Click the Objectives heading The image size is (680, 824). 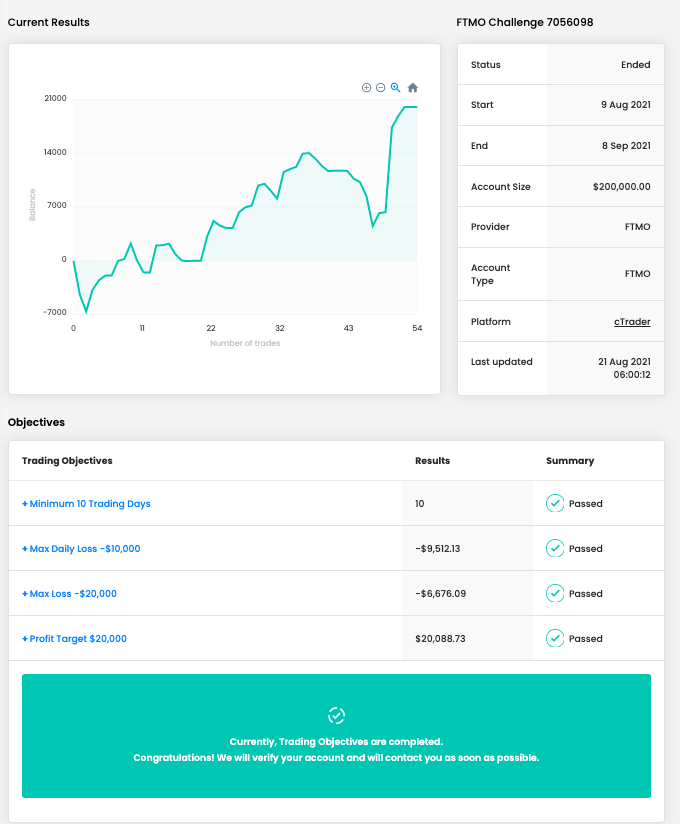(x=36, y=422)
